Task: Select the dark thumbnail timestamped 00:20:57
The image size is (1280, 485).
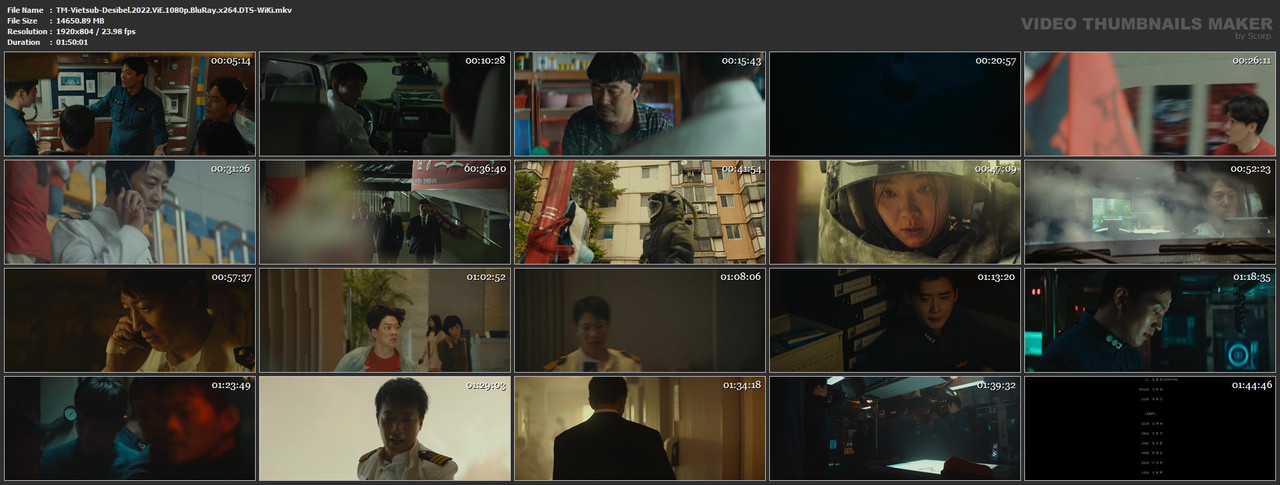Action: pyautogui.click(x=895, y=104)
